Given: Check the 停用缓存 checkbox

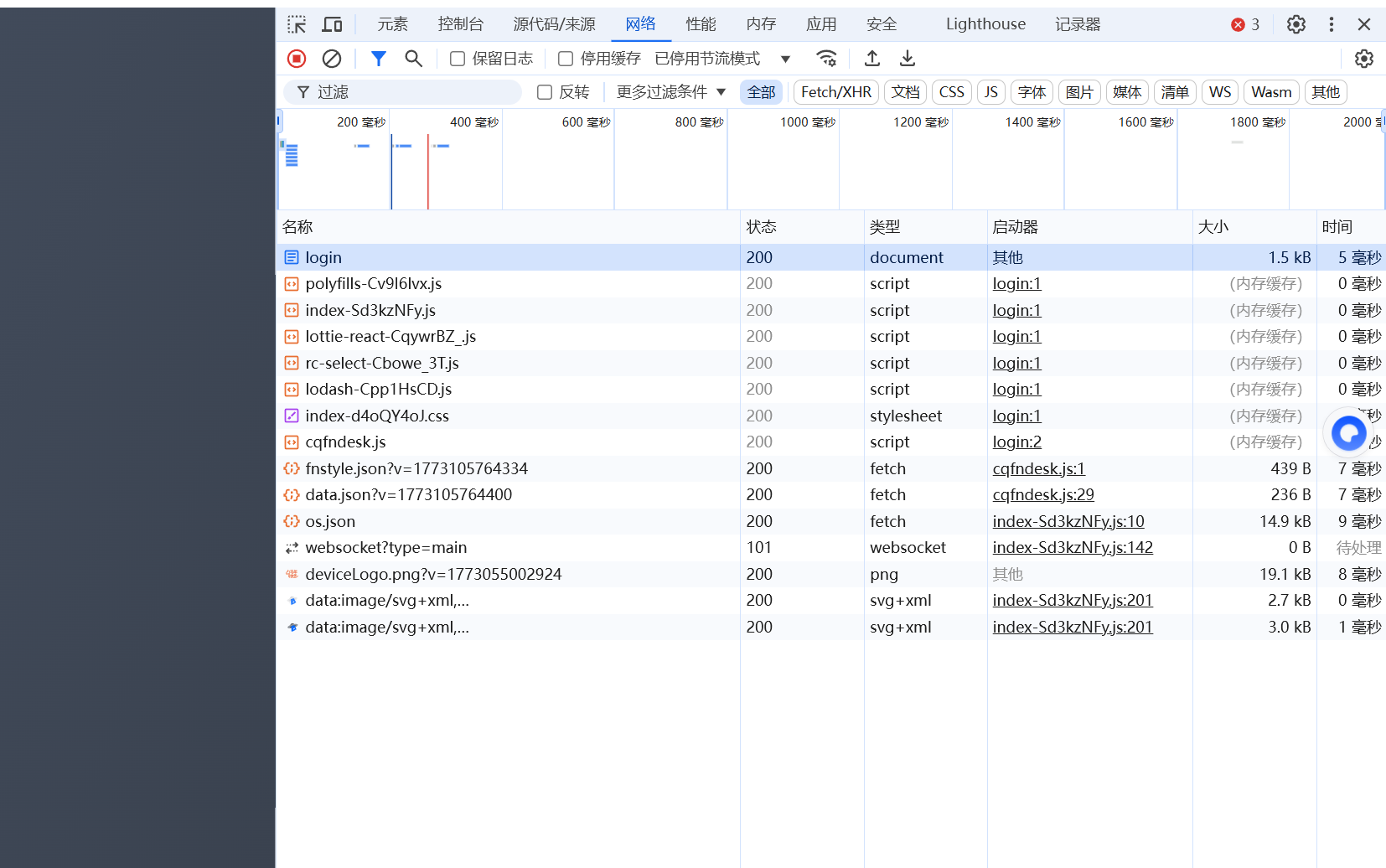Looking at the screenshot, I should [566, 59].
